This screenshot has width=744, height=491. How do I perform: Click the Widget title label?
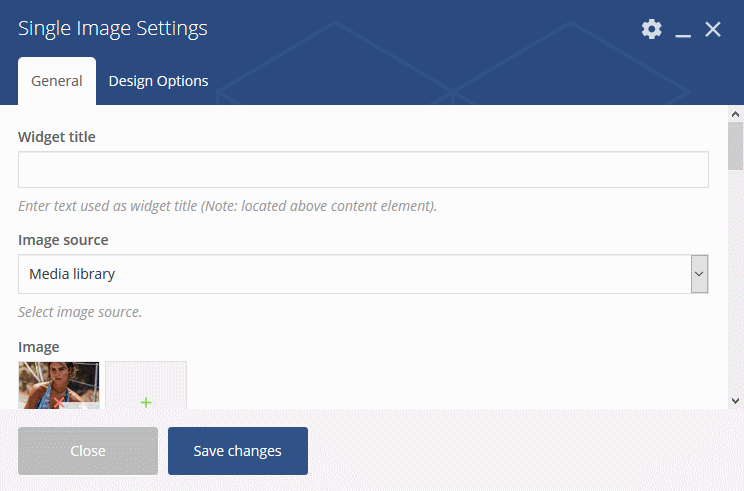tap(57, 137)
